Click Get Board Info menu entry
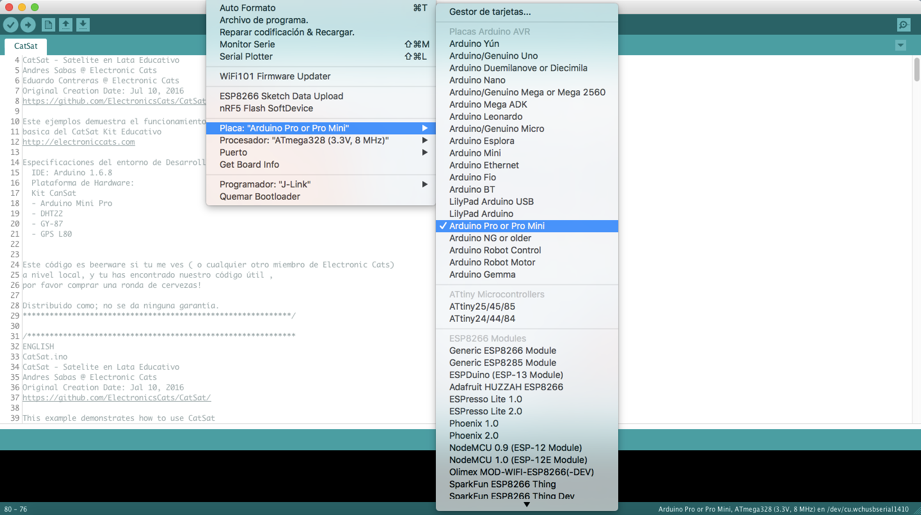921x515 pixels. click(x=321, y=165)
